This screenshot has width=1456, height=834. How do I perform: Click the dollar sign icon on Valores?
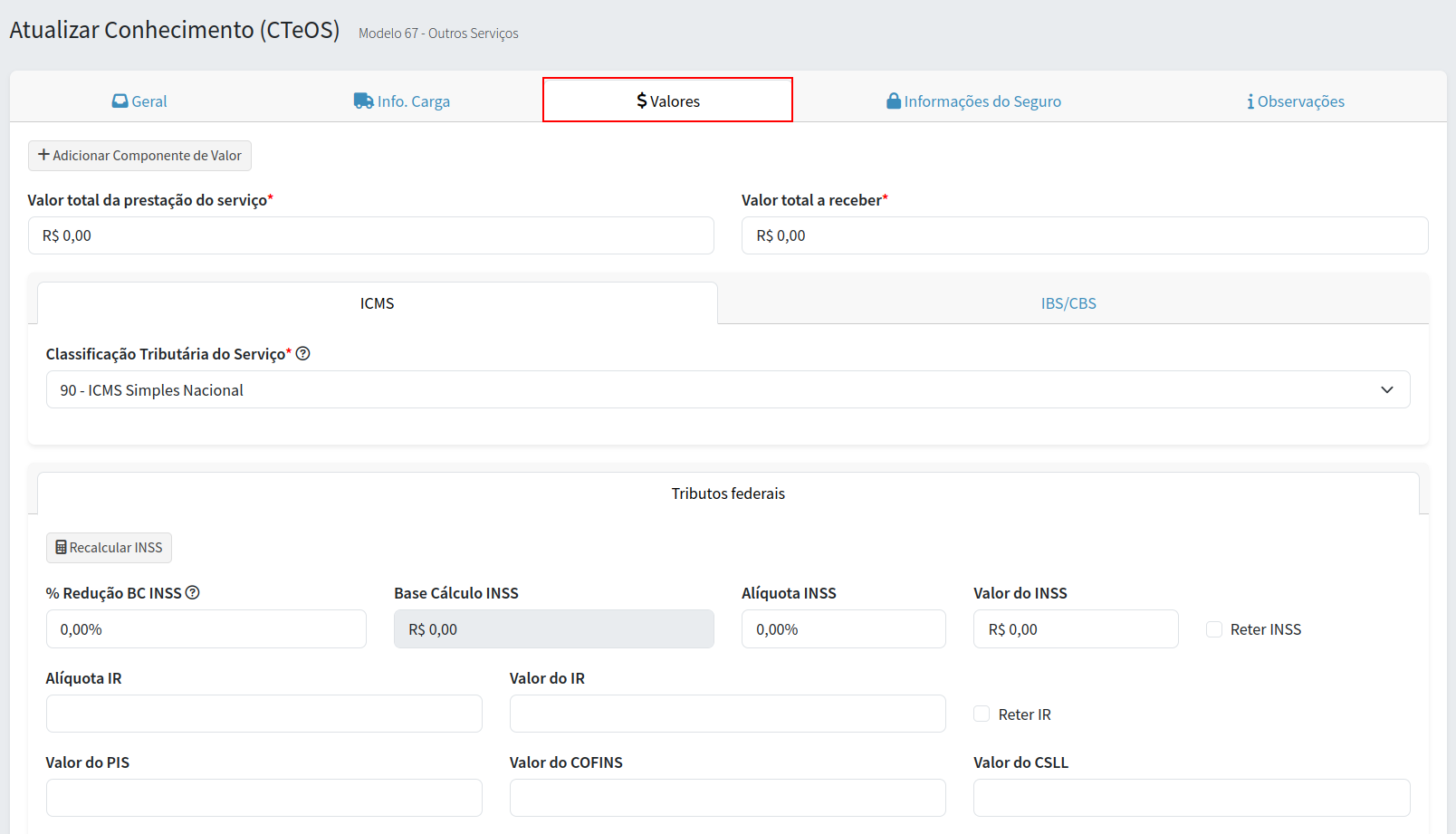click(x=642, y=101)
